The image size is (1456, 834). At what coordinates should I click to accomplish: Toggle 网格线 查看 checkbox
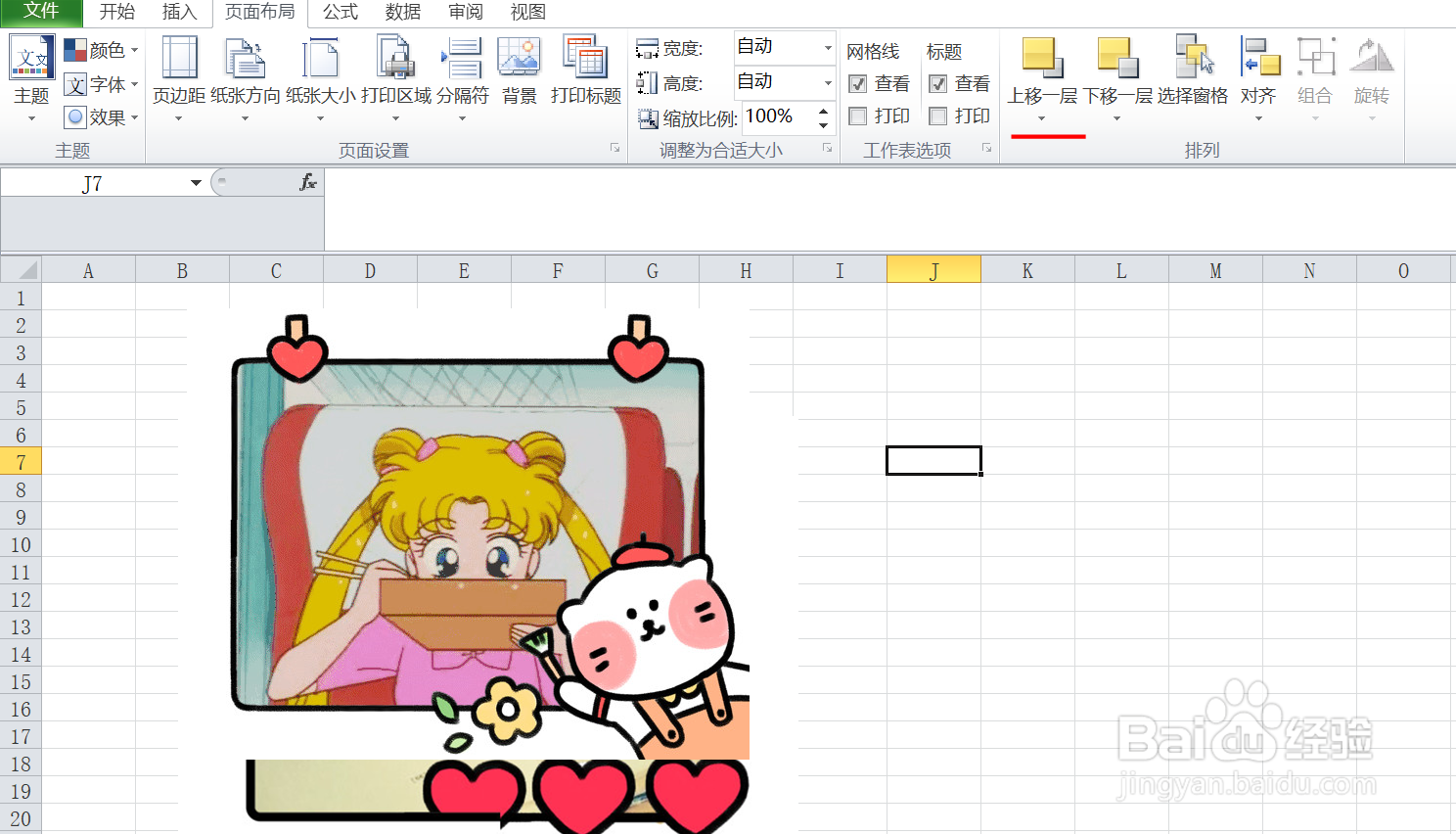(x=858, y=84)
